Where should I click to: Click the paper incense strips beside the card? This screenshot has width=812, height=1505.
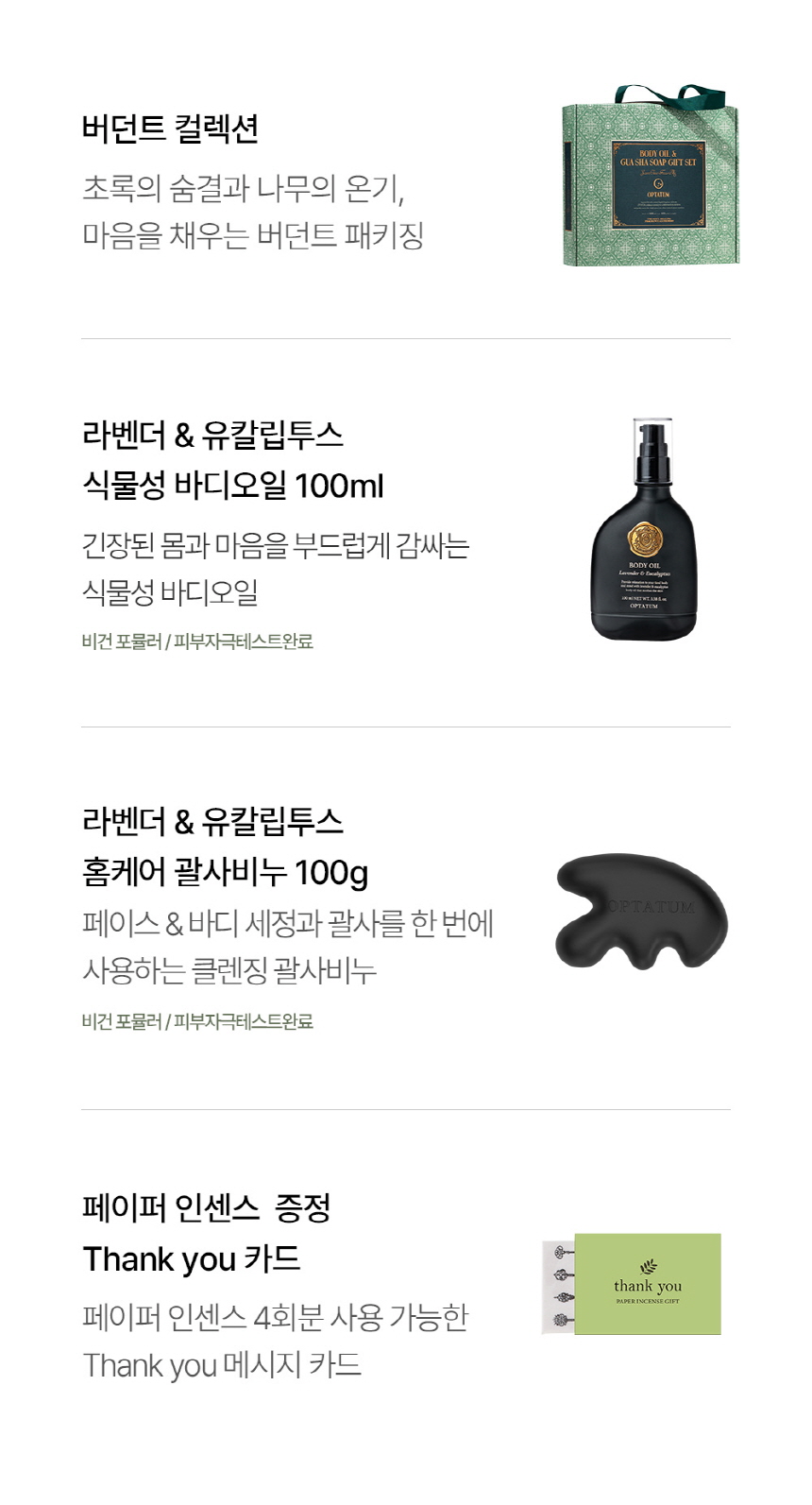click(559, 1285)
